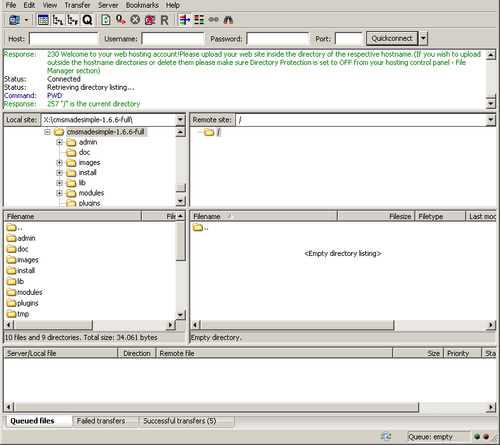Open the Server menu
Screen dimensions: 500x445
pyautogui.click(x=108, y=5)
